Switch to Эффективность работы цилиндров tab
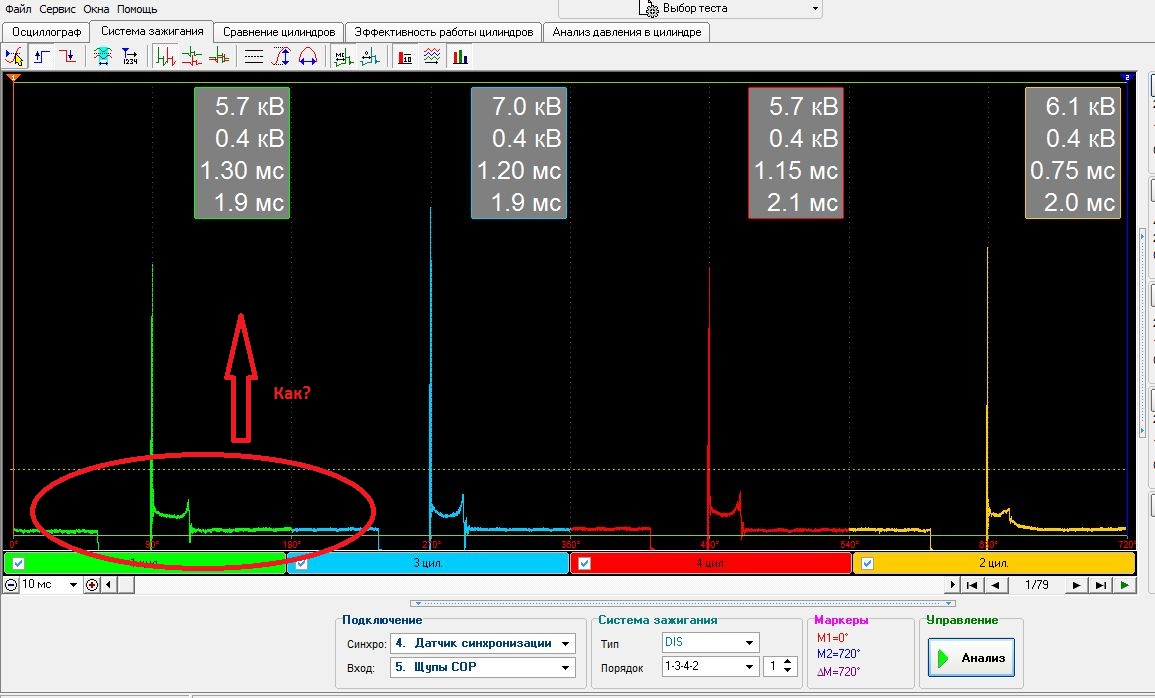 [443, 32]
